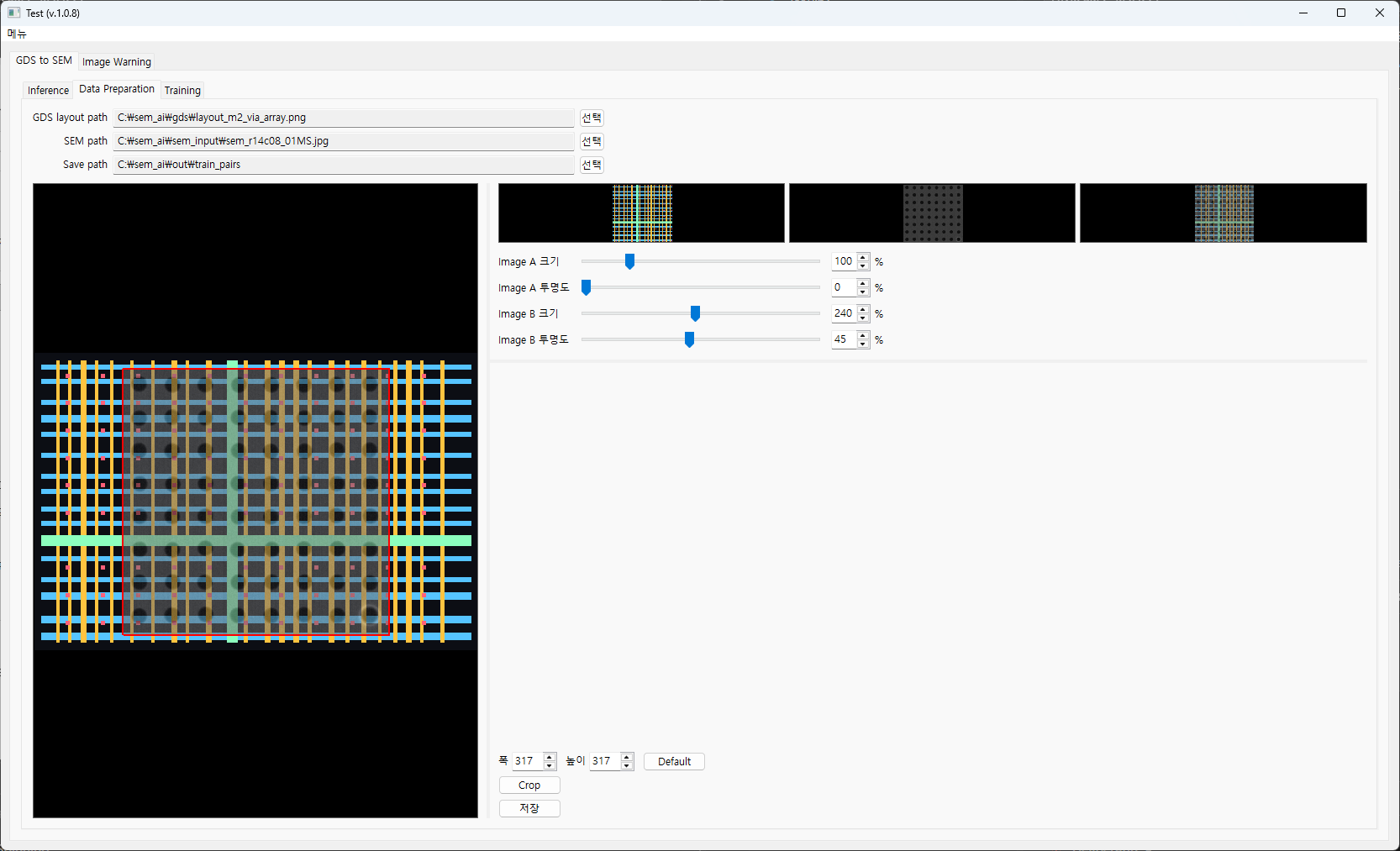This screenshot has height=851, width=1400.
Task: Click the Test app icon in title bar
Action: click(x=13, y=13)
